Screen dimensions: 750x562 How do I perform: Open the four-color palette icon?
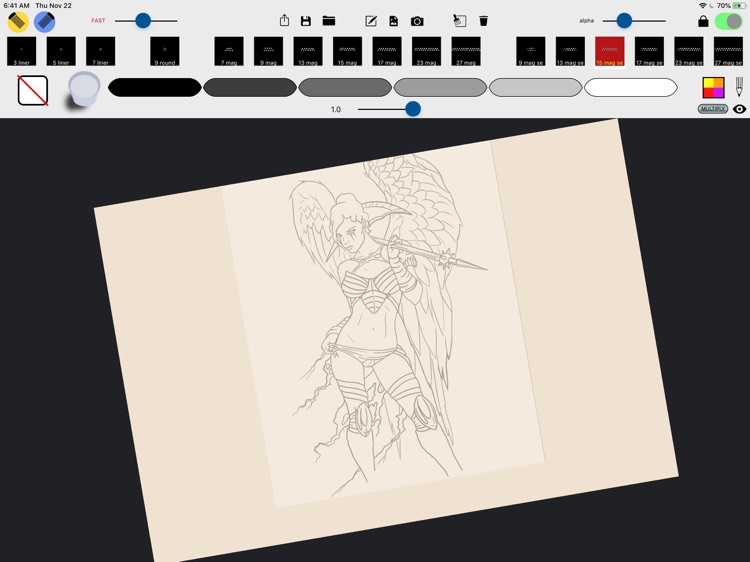click(x=713, y=87)
